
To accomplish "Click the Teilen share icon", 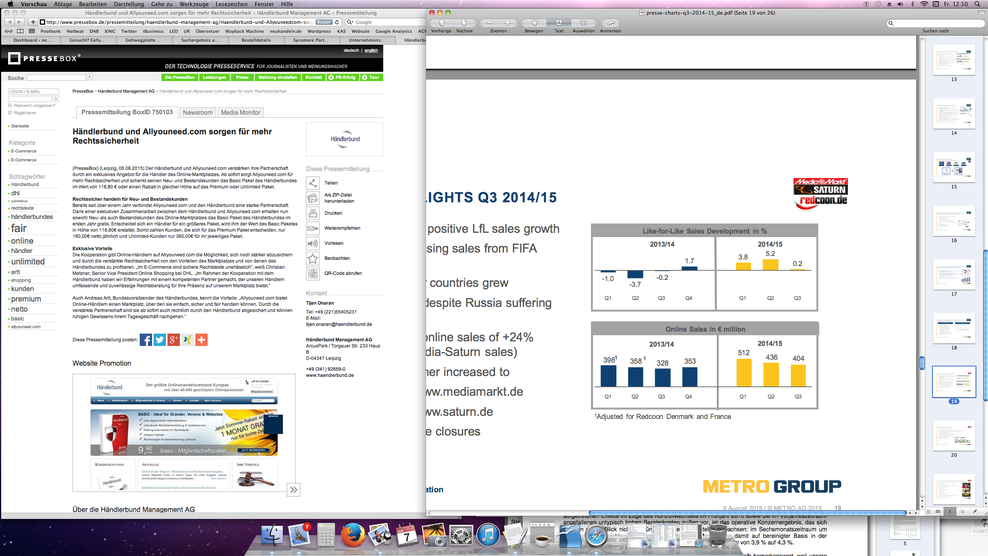I will pos(313,183).
